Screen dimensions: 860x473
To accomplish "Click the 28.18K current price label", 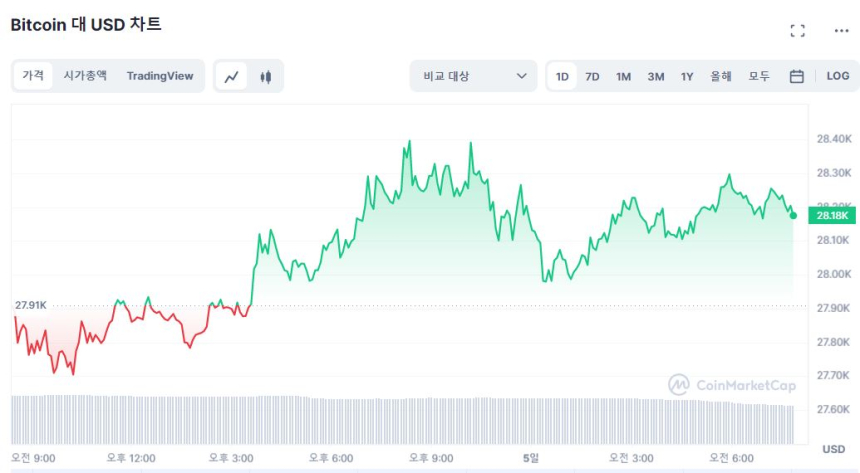I will [832, 215].
